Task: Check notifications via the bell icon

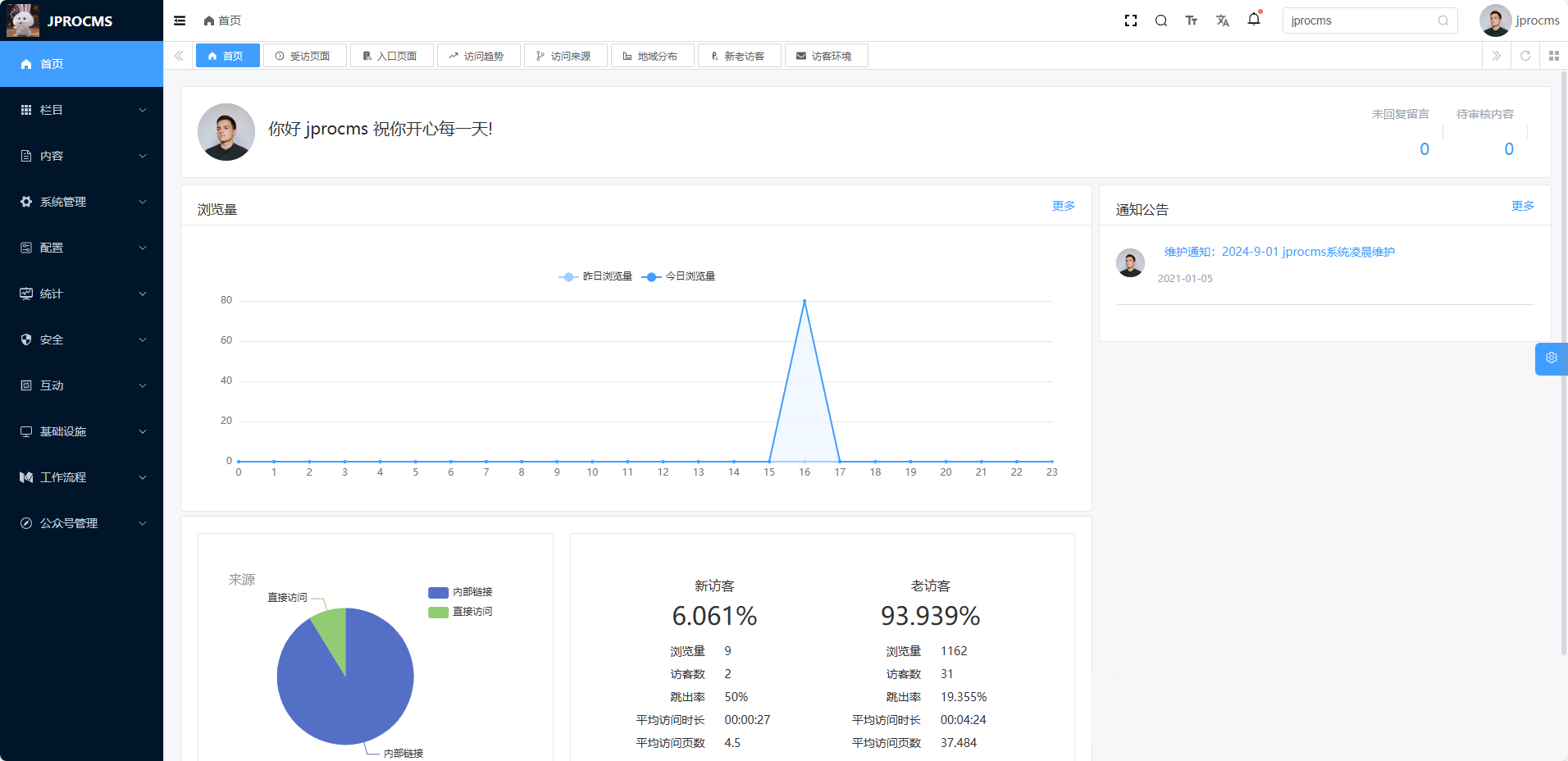Action: tap(1253, 21)
